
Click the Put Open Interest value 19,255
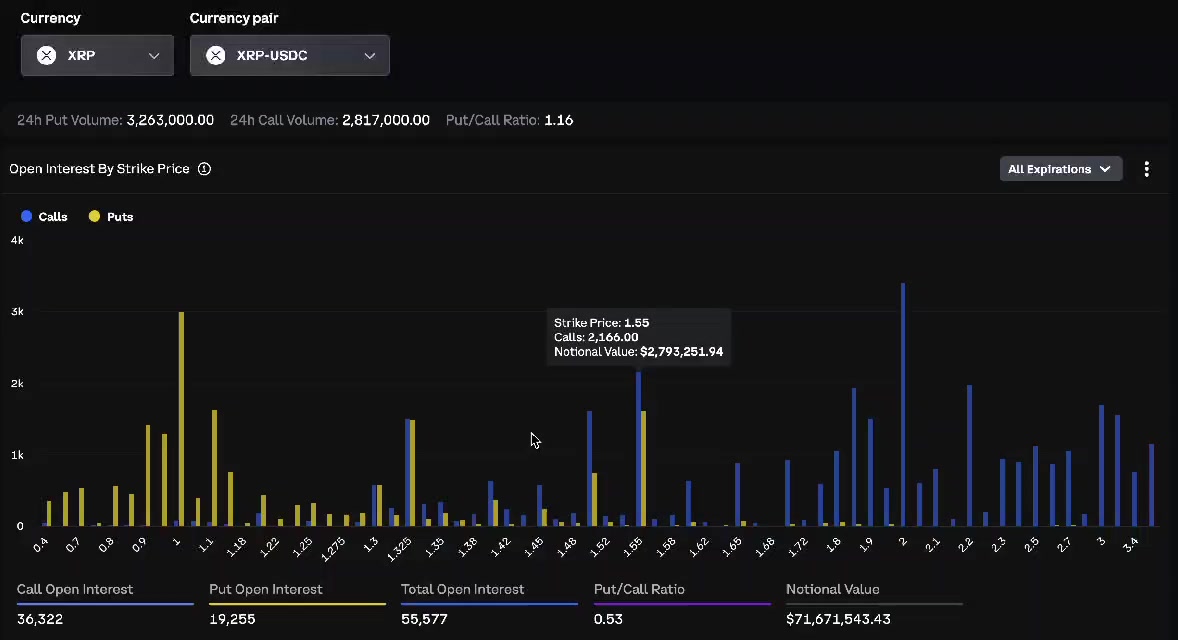point(232,619)
